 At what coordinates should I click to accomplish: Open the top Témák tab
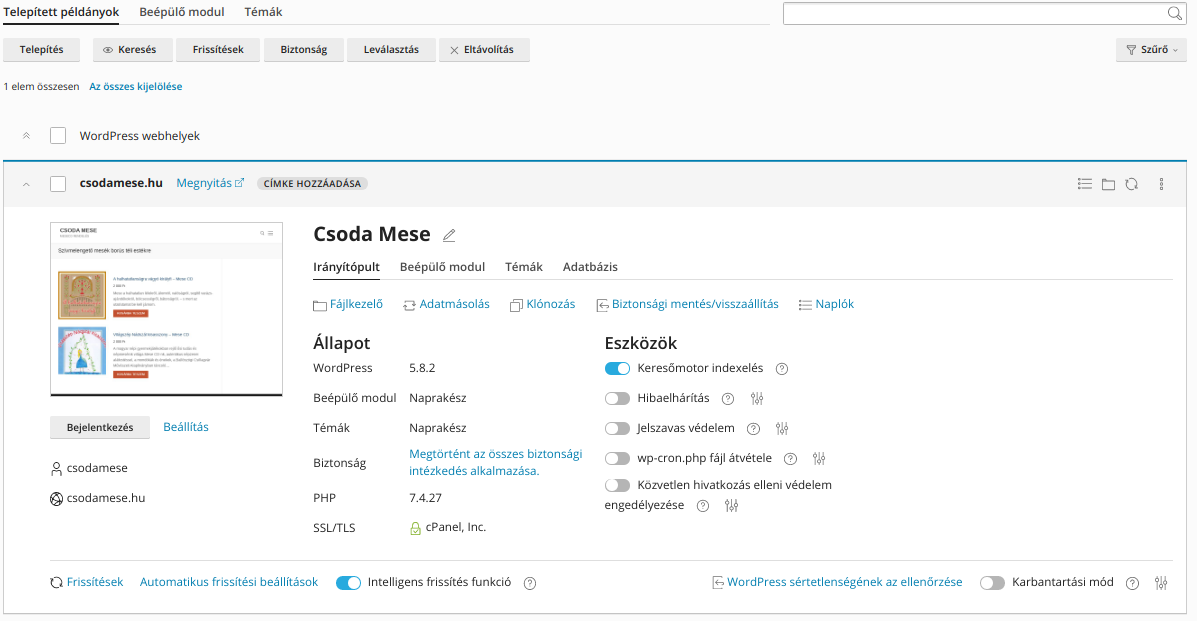(x=263, y=12)
